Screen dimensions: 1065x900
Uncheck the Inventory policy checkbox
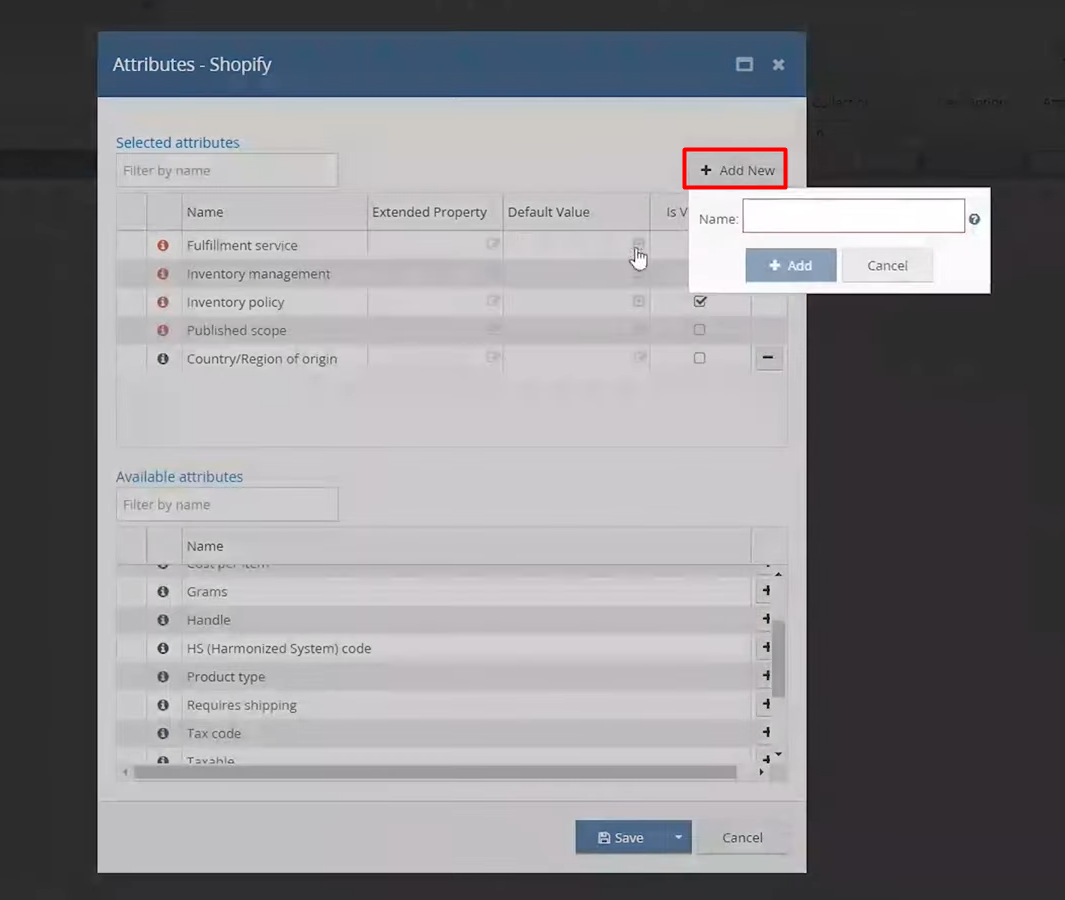point(700,301)
